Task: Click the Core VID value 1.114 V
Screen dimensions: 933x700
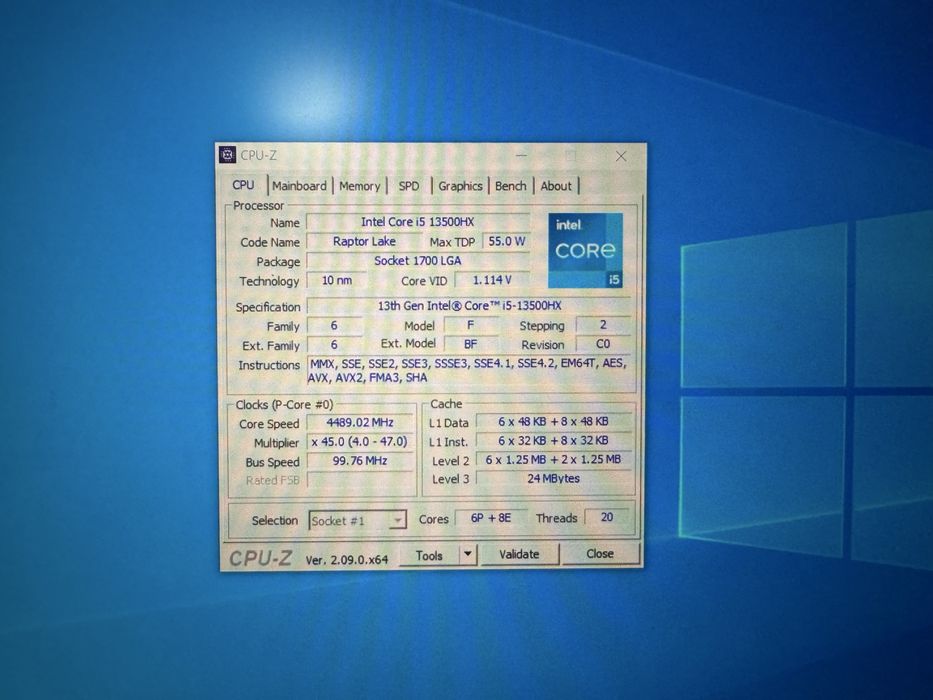Action: click(492, 280)
